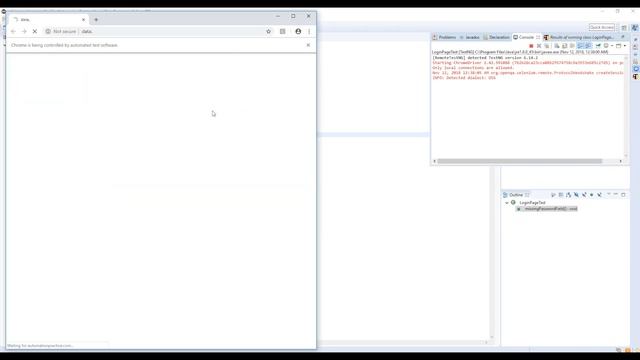Open a new Chrome tab

pos(96,20)
